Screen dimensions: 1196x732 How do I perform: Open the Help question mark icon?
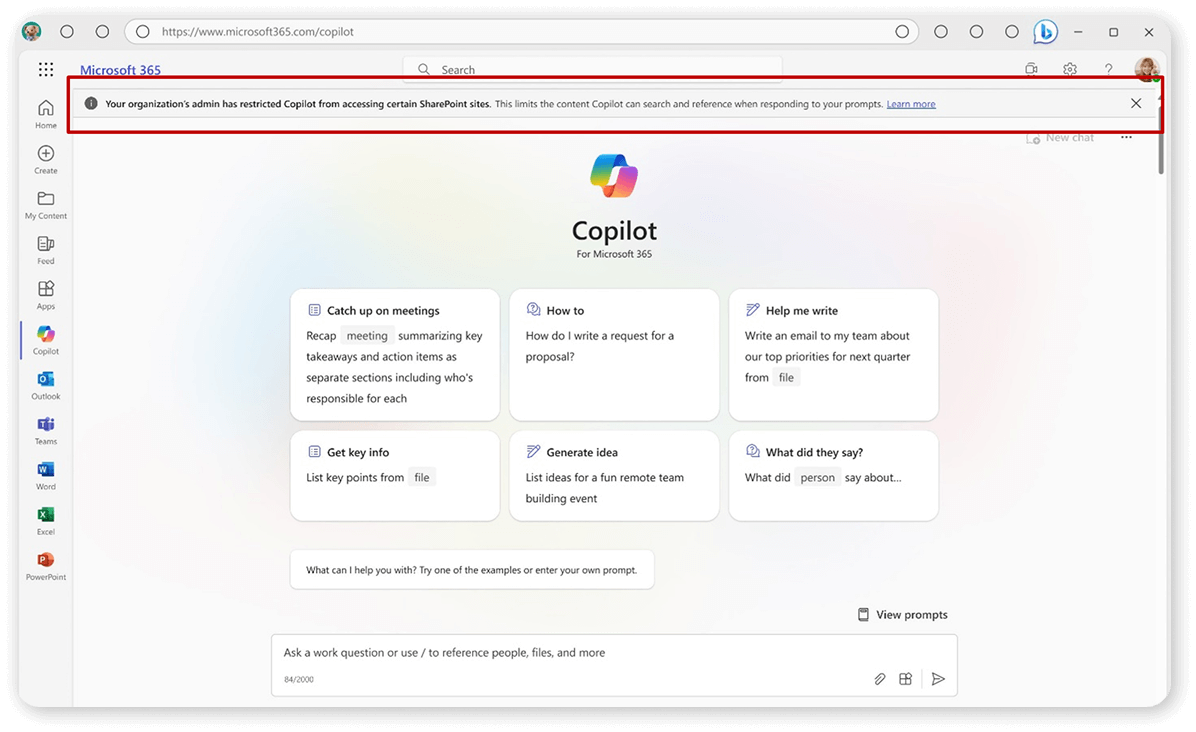pyautogui.click(x=1108, y=69)
